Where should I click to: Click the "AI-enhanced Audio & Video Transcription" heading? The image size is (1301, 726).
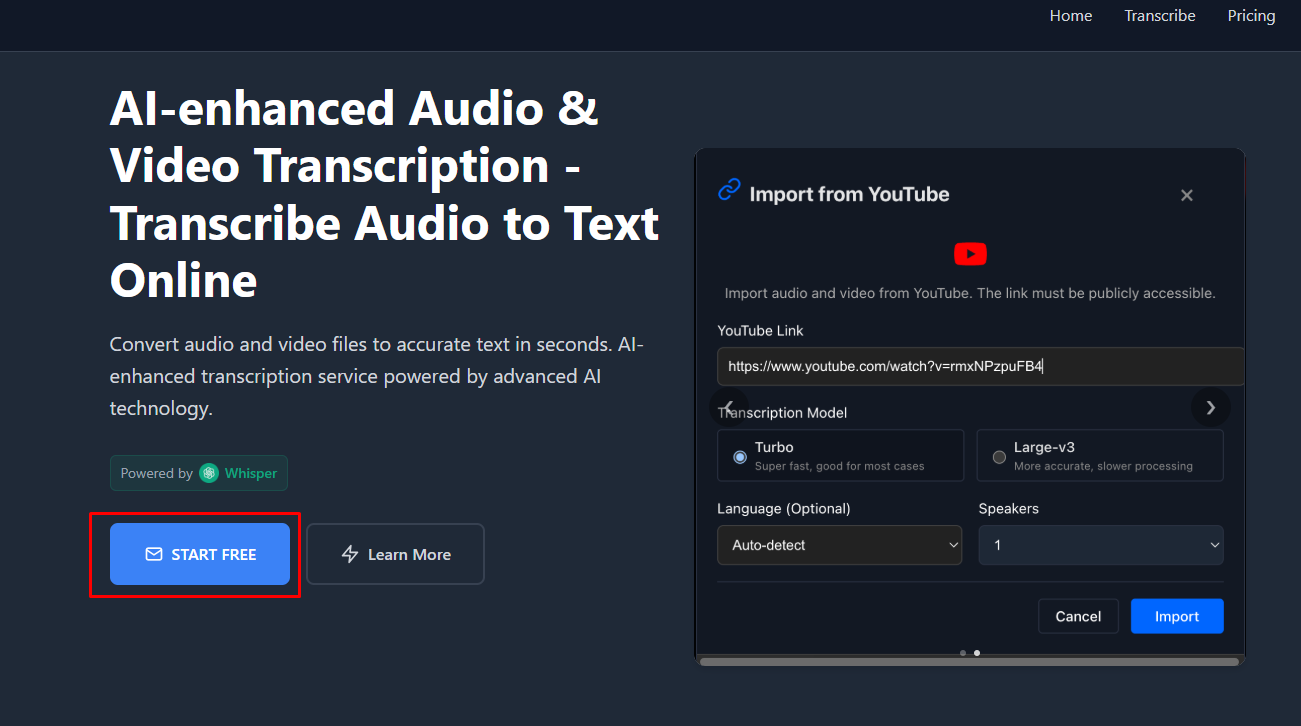point(385,194)
